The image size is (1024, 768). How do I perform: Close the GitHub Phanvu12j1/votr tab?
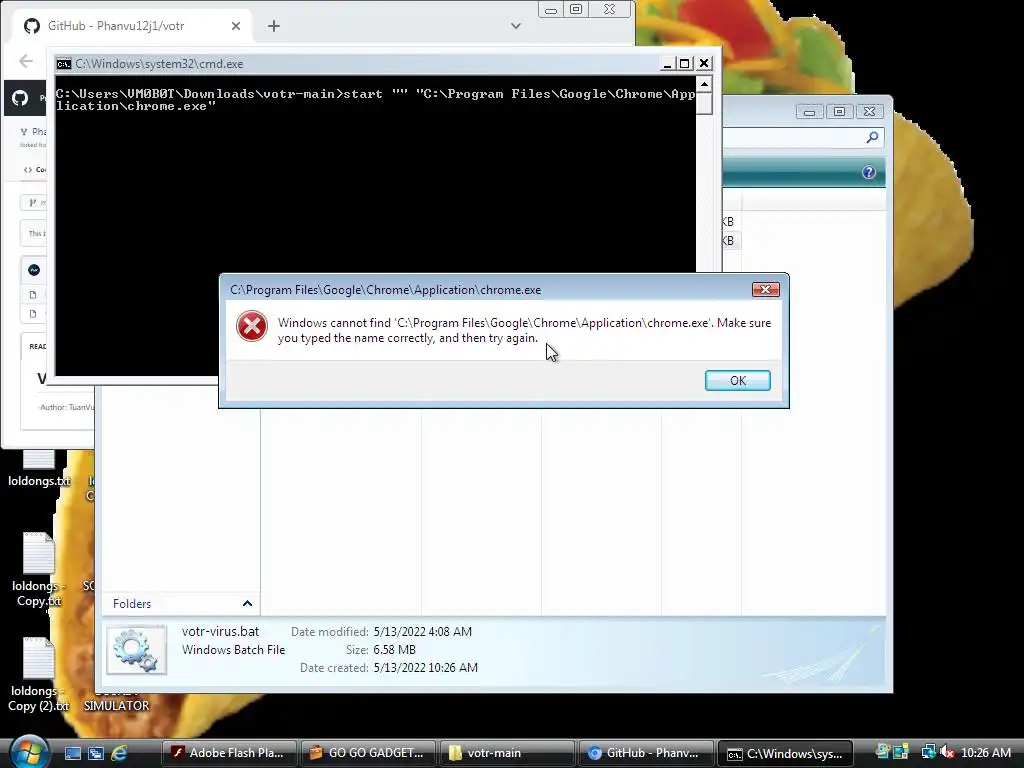[236, 25]
